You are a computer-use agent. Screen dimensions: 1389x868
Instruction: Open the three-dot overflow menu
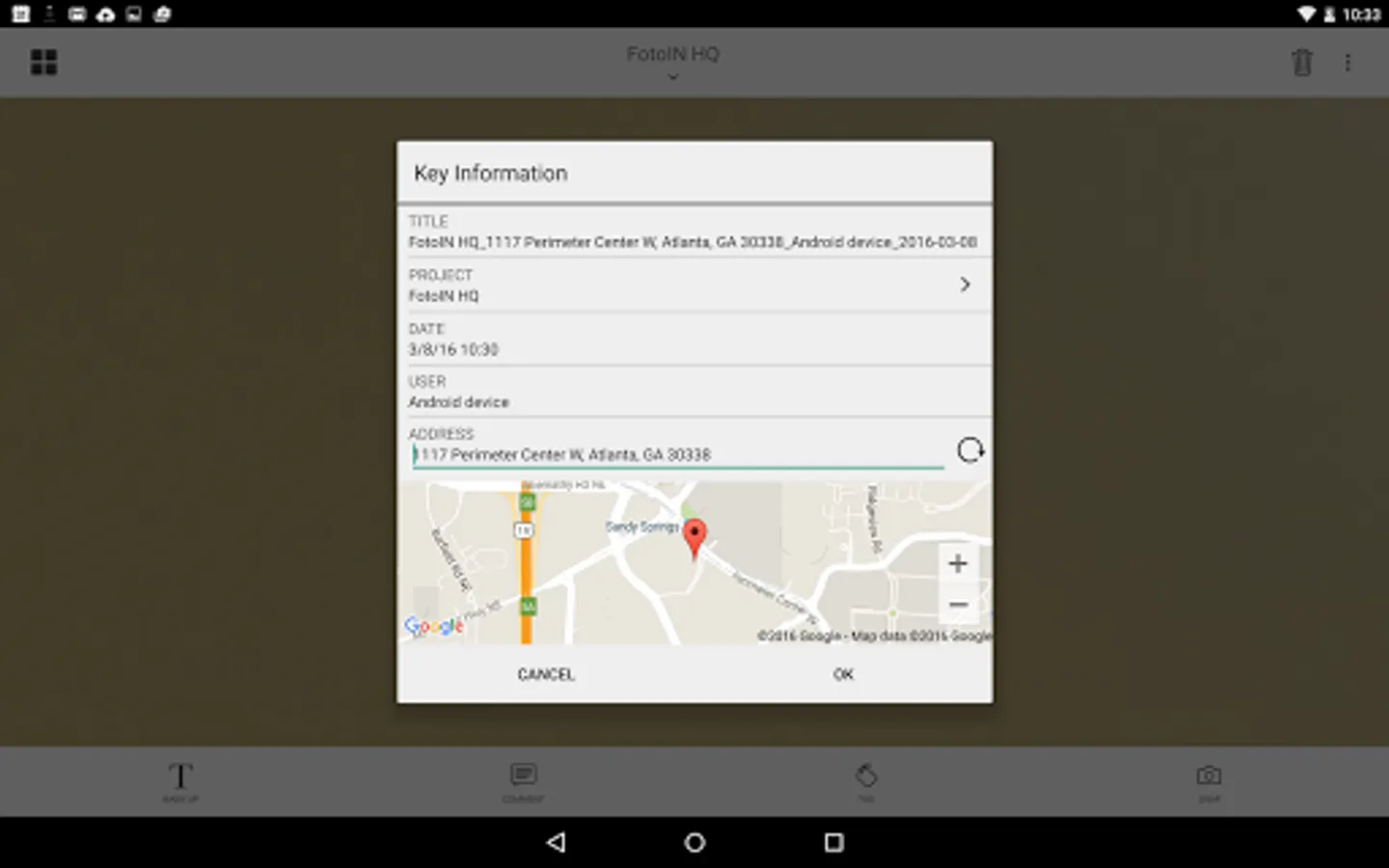pos(1348,63)
